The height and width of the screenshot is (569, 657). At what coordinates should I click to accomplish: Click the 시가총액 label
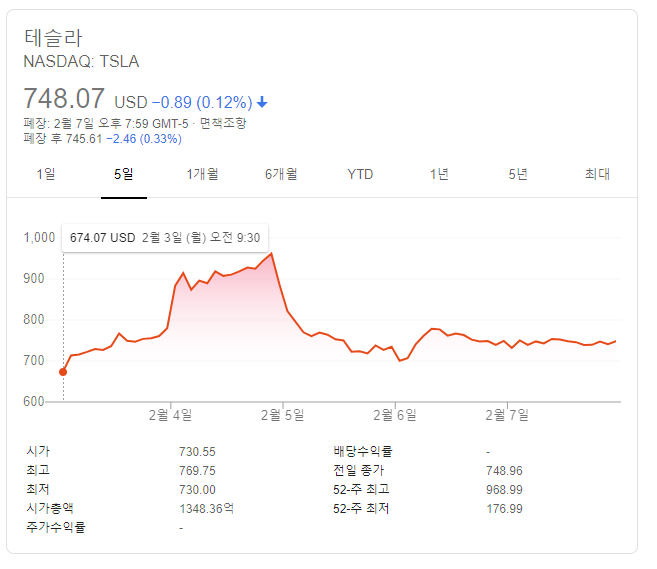point(50,508)
